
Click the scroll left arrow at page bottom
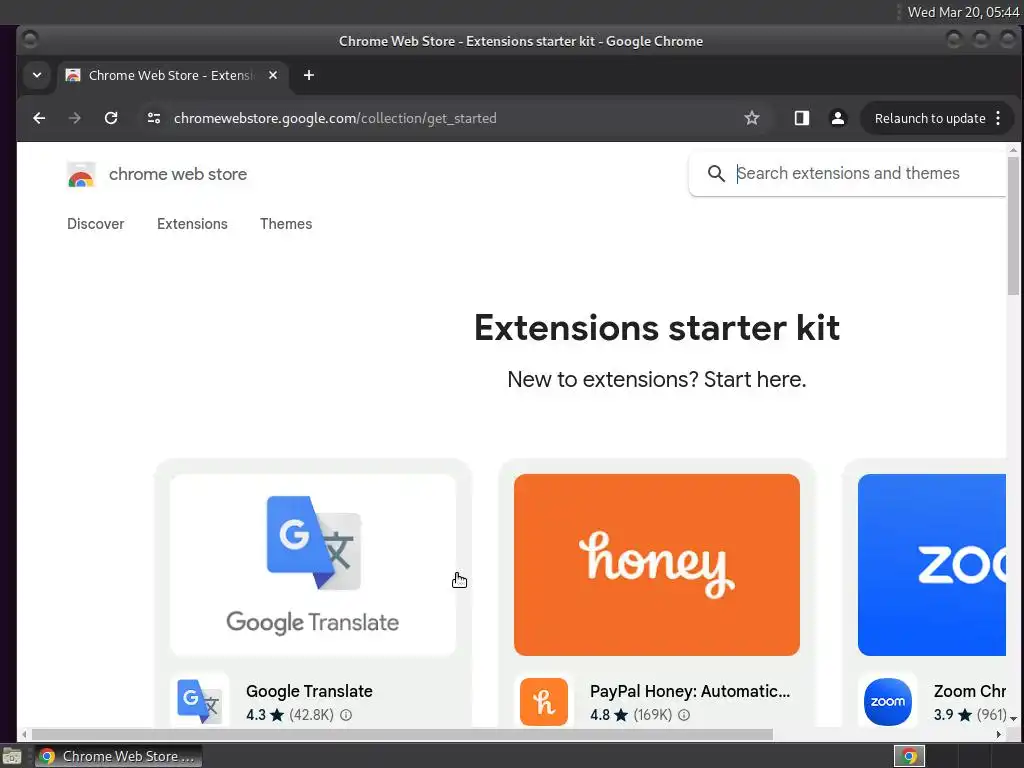coord(24,735)
